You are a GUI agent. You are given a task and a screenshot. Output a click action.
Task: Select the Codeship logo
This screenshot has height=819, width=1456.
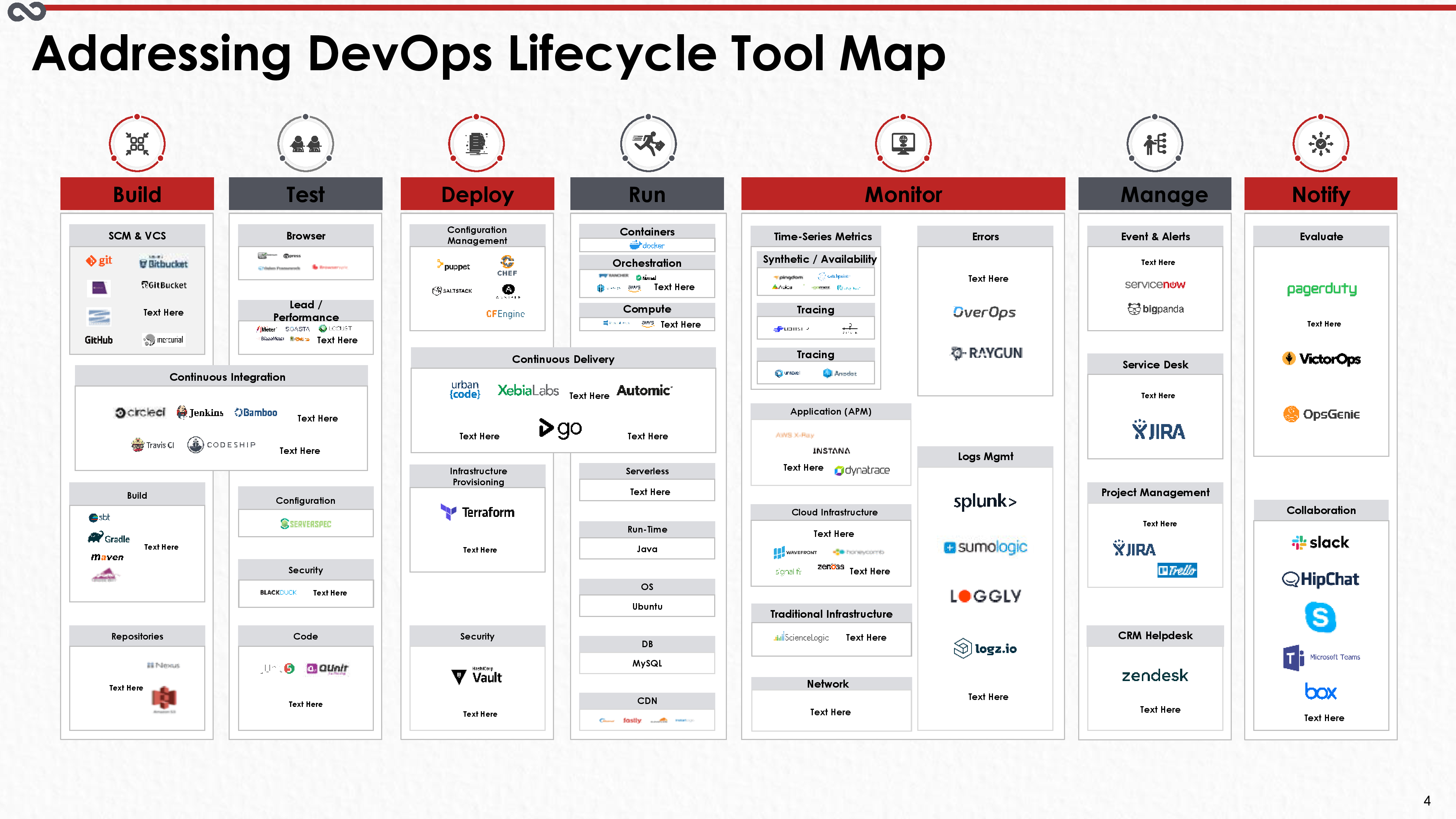coord(222,445)
